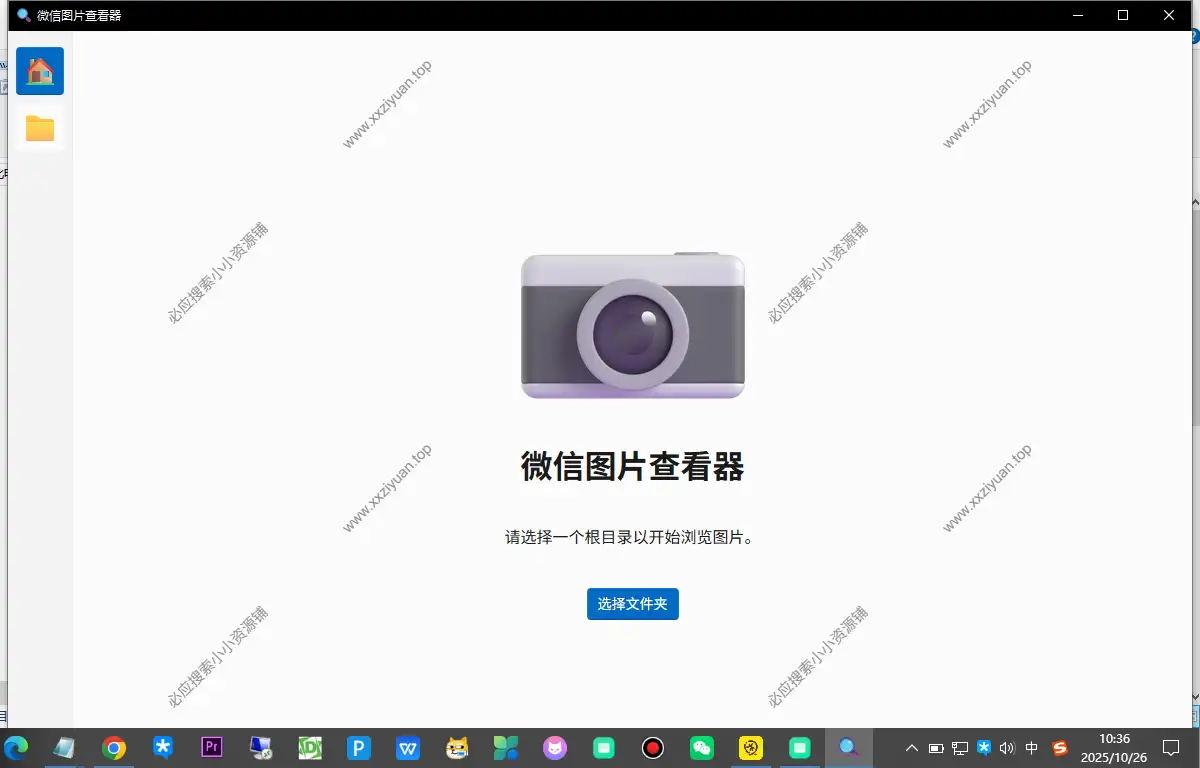Open the pink cat app in taskbar

tap(555, 748)
